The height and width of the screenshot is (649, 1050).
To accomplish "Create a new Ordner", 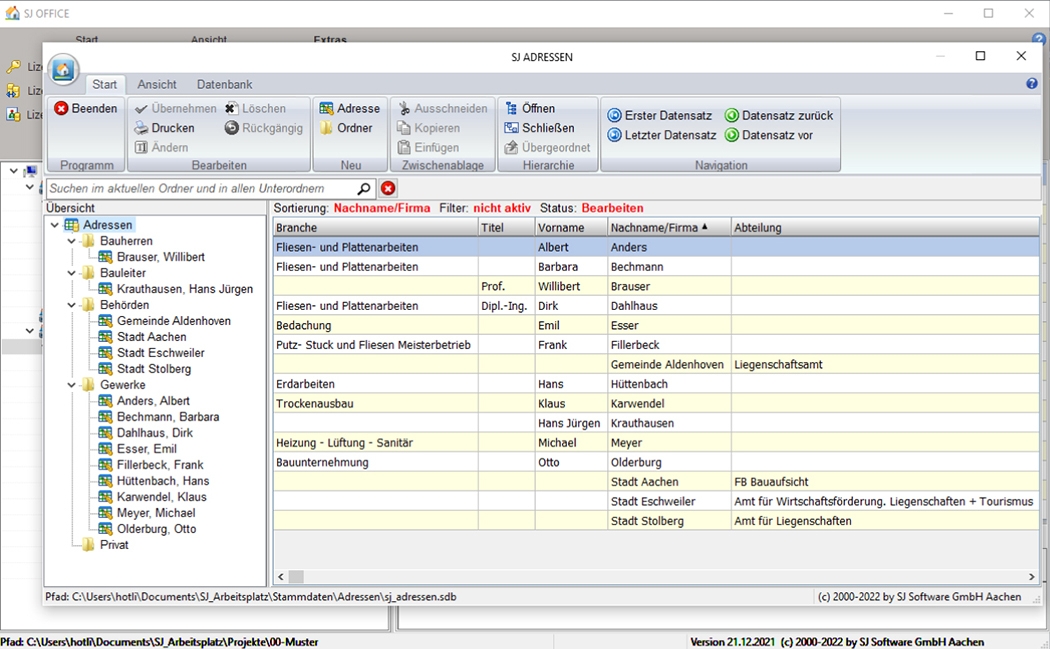I will (x=346, y=128).
